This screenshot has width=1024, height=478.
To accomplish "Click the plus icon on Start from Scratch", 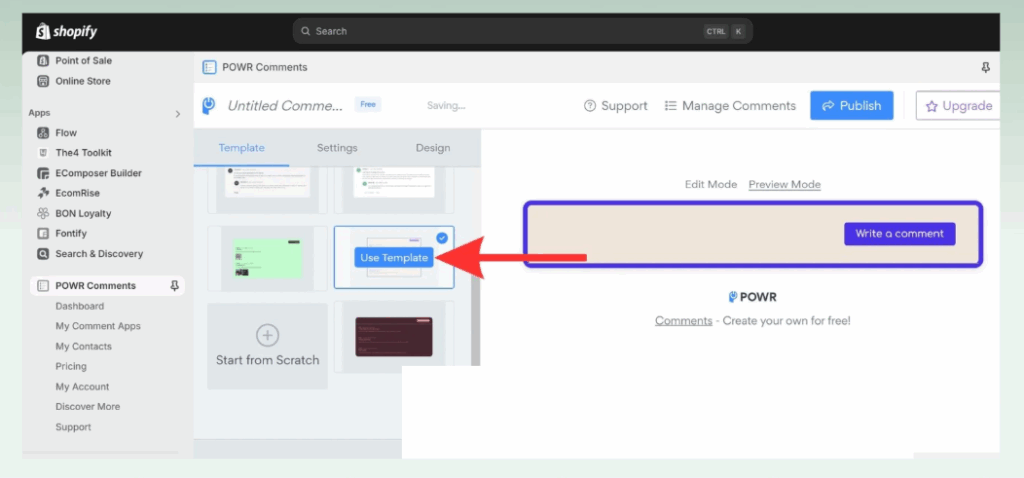I will coord(267,336).
